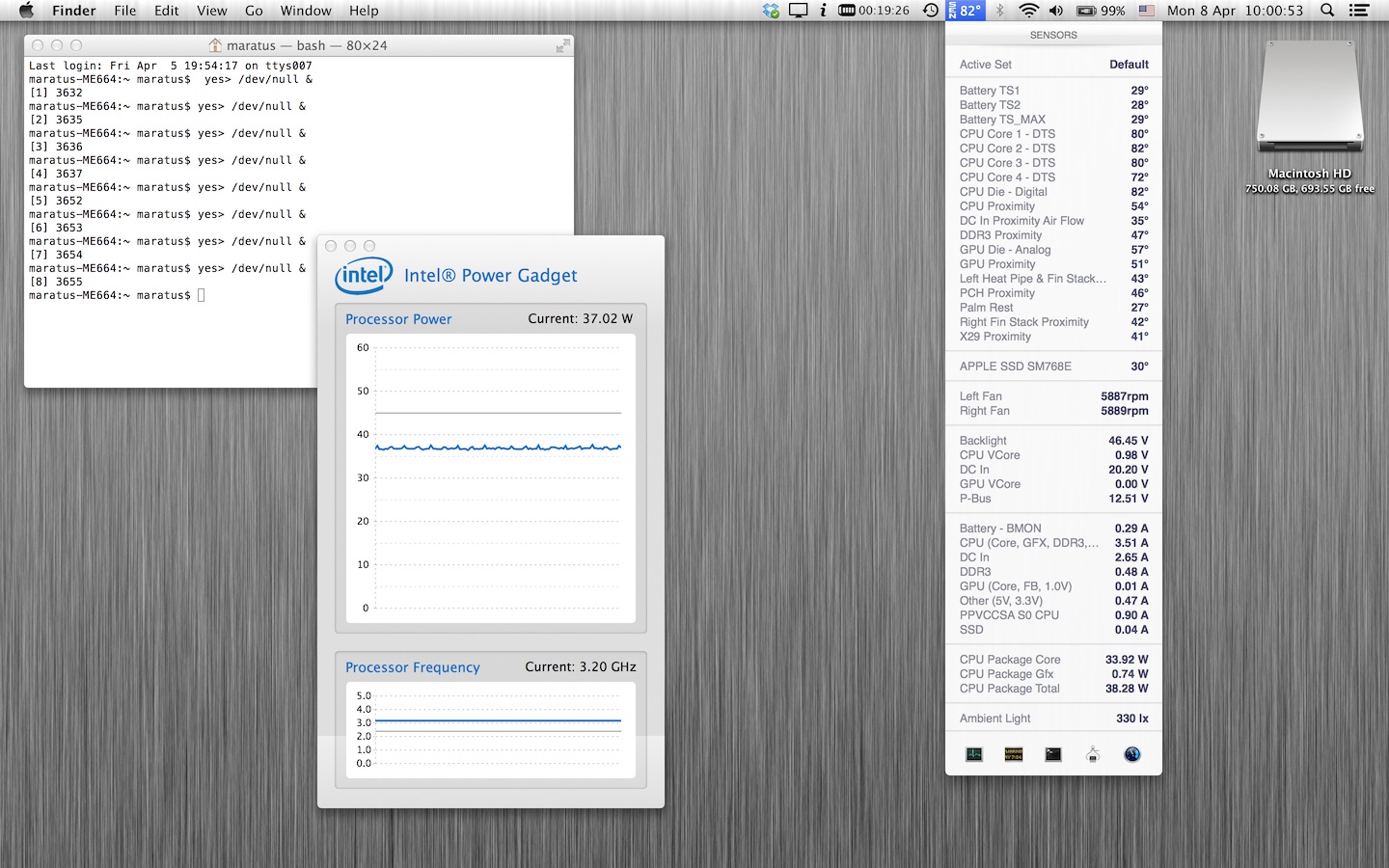The width and height of the screenshot is (1389, 868).
Task: Close the maratus bash Terminal window
Action: (38, 45)
